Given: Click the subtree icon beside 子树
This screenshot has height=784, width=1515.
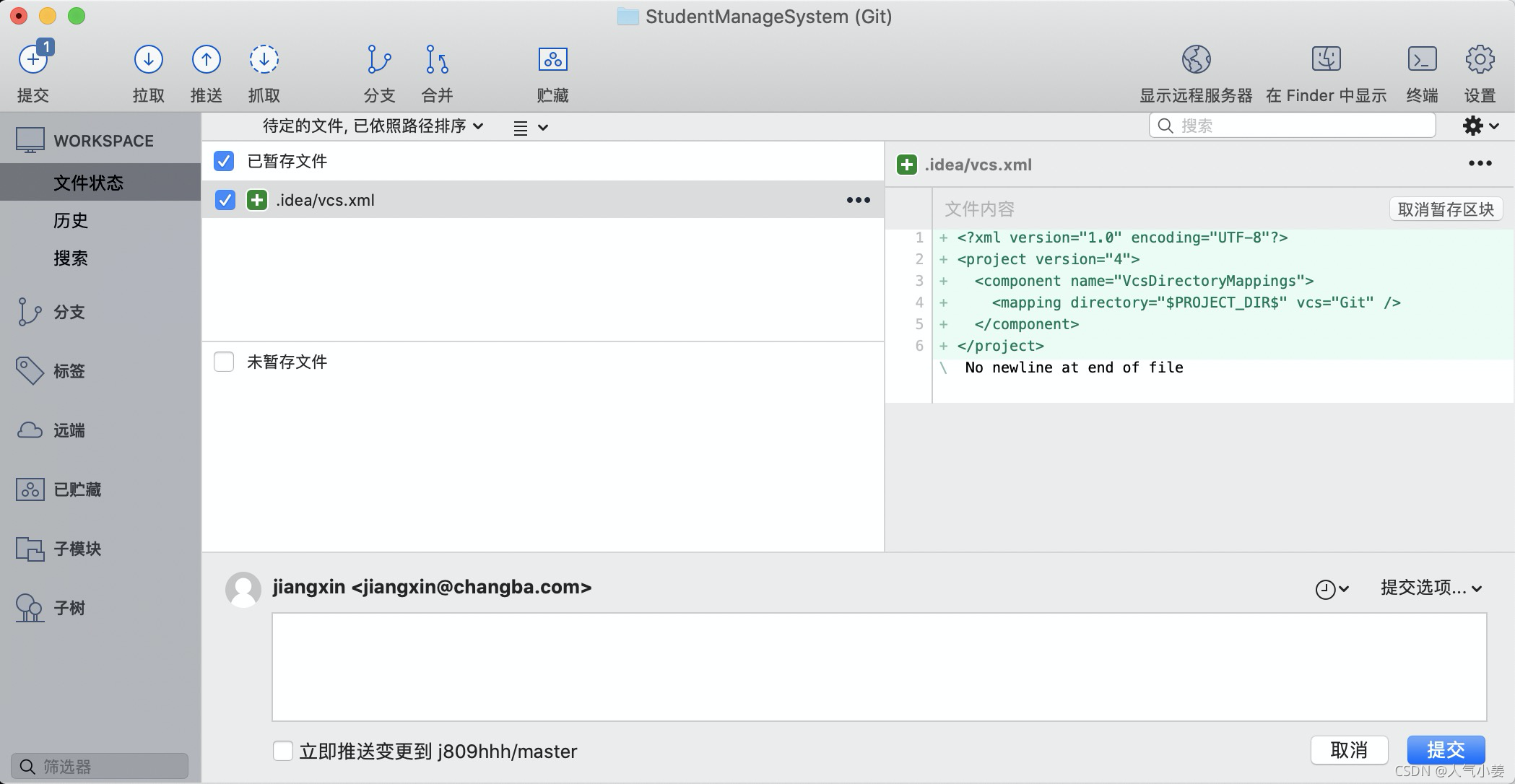Looking at the screenshot, I should tap(30, 608).
